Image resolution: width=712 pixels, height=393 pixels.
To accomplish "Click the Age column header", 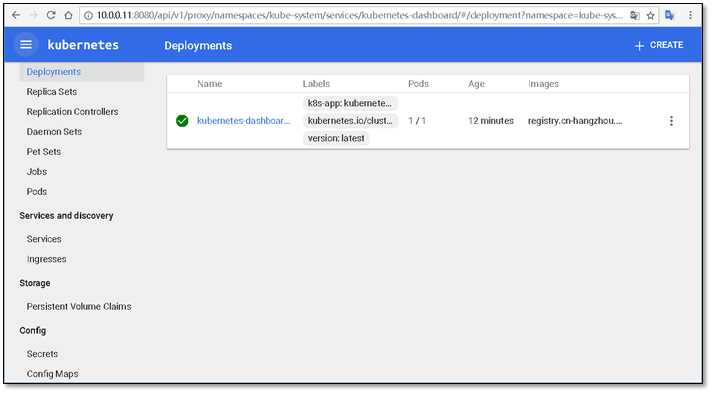I will click(476, 84).
